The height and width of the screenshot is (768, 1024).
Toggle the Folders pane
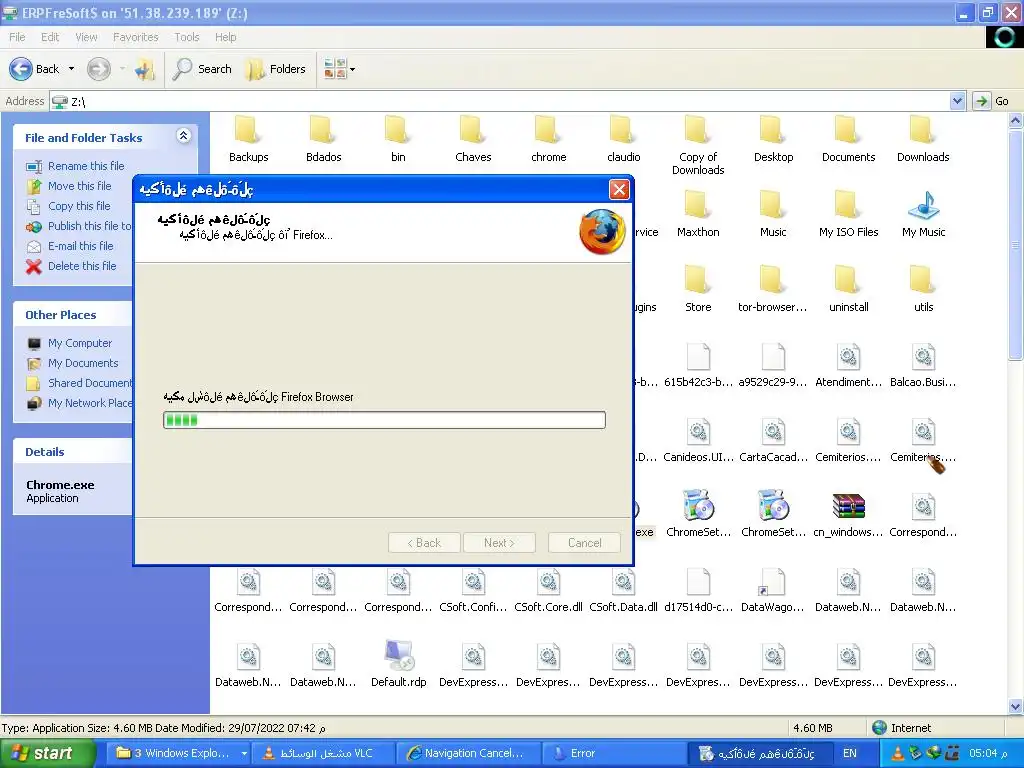(x=276, y=69)
